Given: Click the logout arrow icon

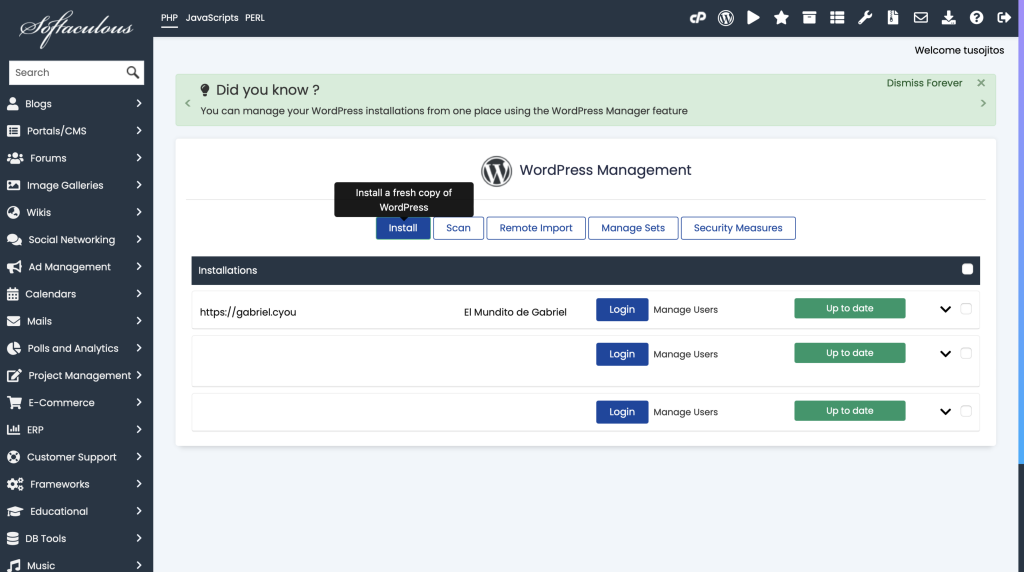Looking at the screenshot, I should (x=1004, y=18).
